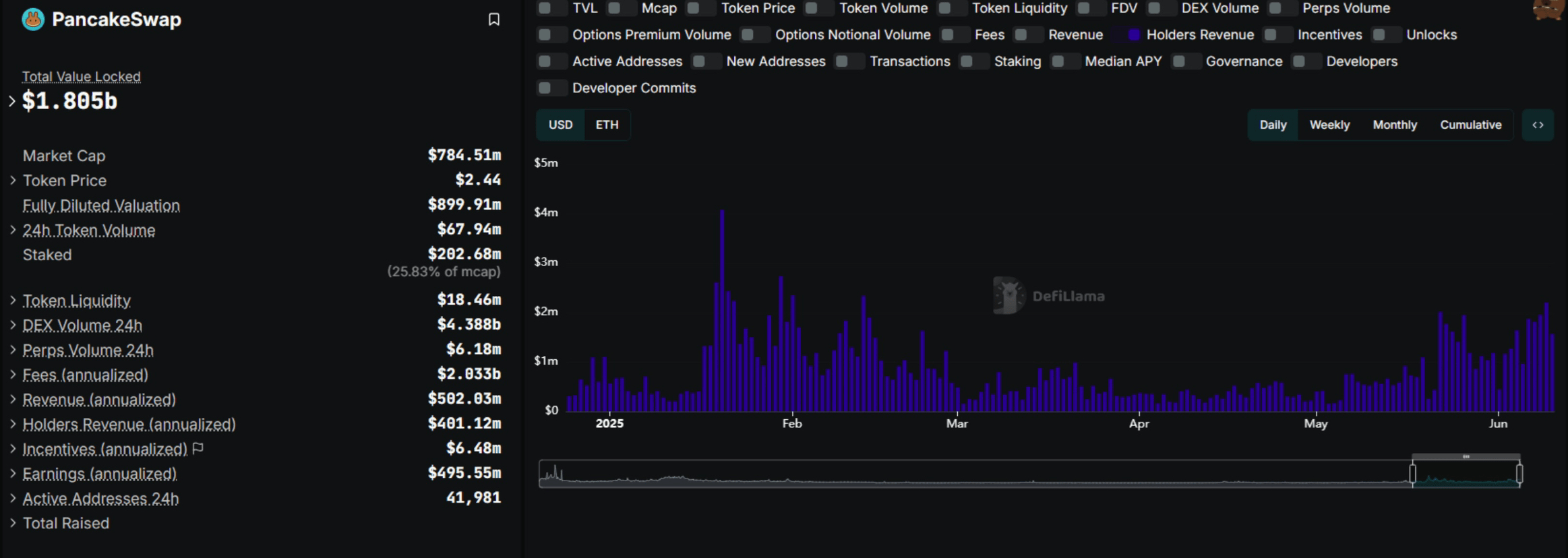This screenshot has height=558, width=1568.
Task: Expand the Fees (annualized) row
Action: pyautogui.click(x=13, y=375)
